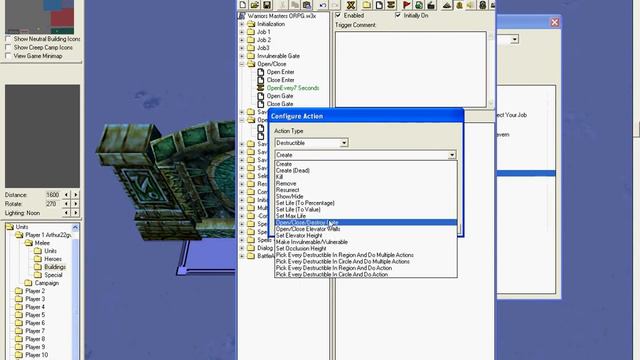Click the Open Map folder icon
The width and height of the screenshot is (640, 360).
pos(255,5)
